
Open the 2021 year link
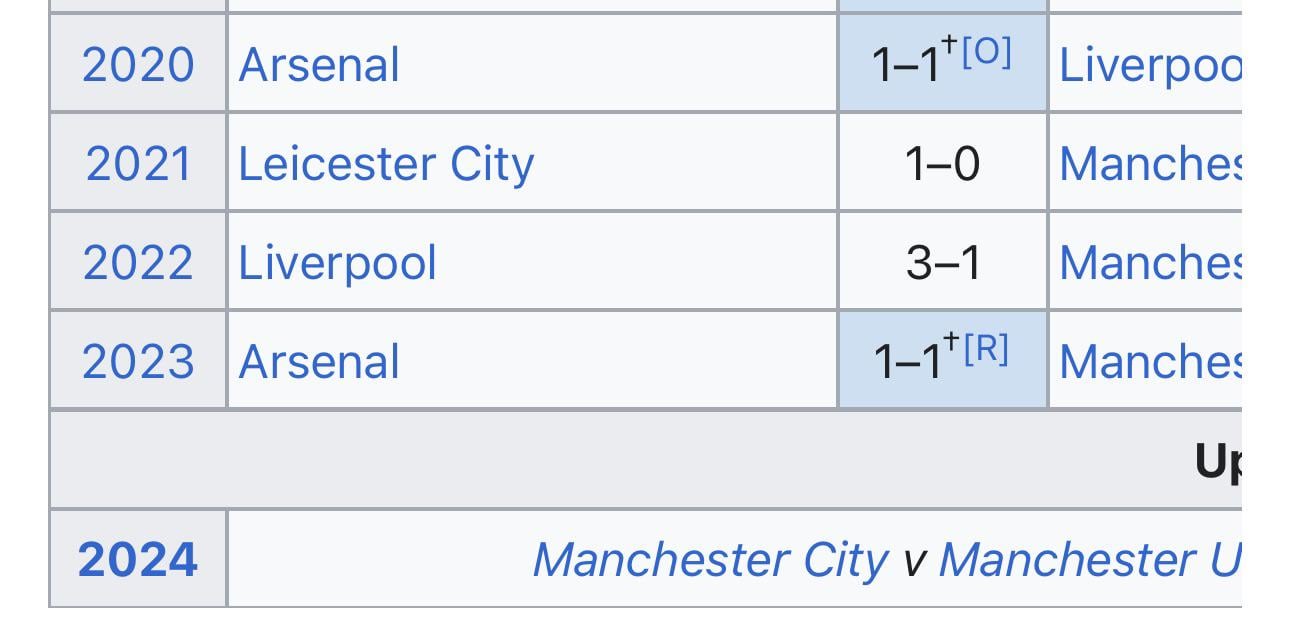(x=138, y=163)
